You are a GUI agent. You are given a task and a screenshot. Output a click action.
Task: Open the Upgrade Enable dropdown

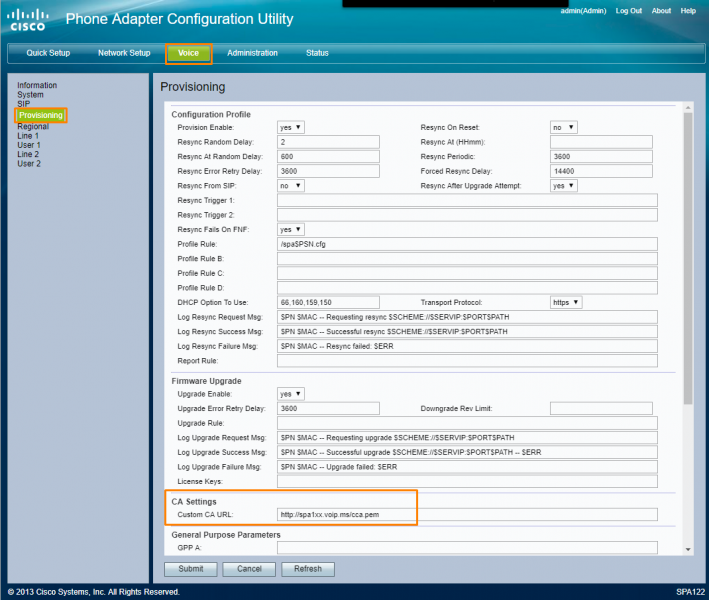pos(291,394)
